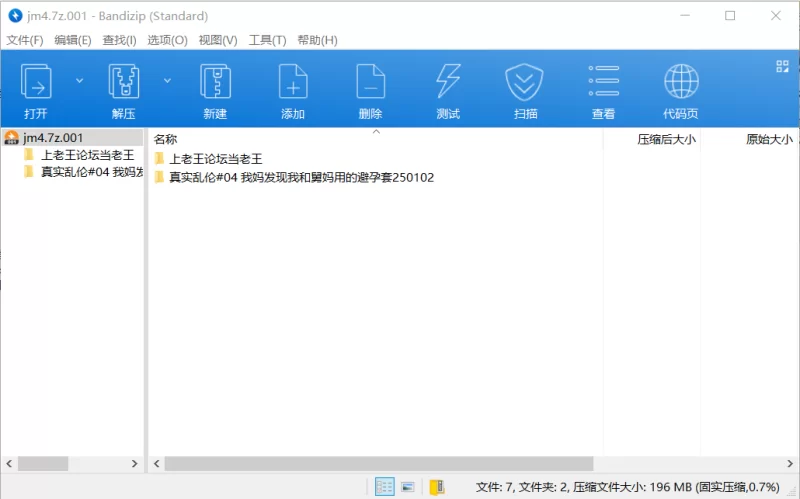The height and width of the screenshot is (499, 800).
Task: Expand the dropdown arrow beside 解压
Action: pos(167,80)
